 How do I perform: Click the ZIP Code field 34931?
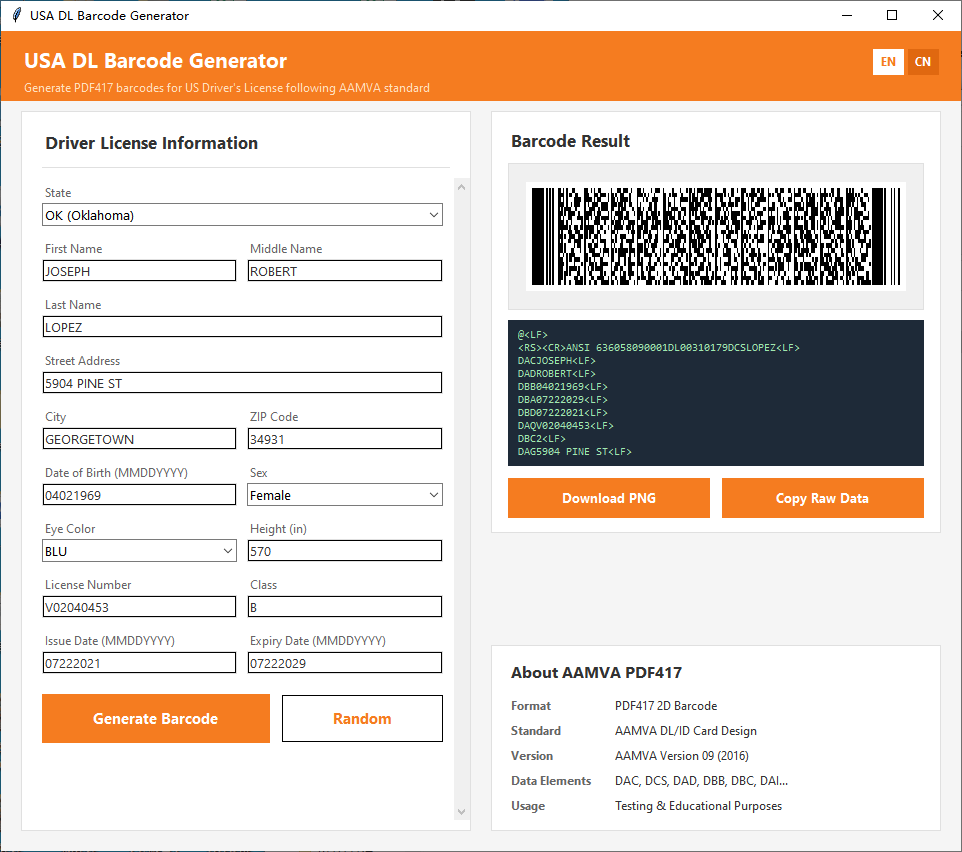pos(345,439)
